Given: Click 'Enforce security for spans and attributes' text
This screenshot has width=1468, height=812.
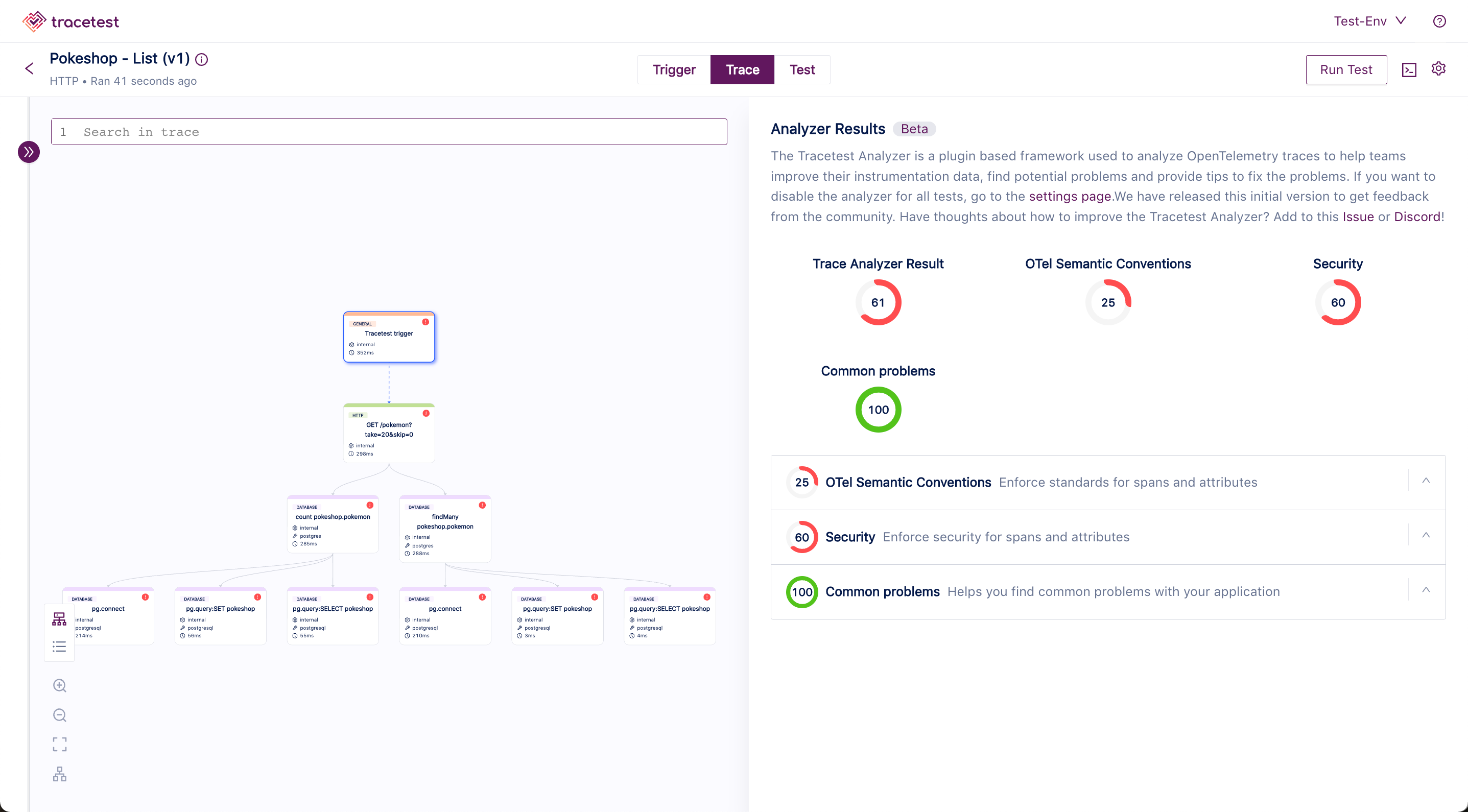Looking at the screenshot, I should click(1006, 537).
